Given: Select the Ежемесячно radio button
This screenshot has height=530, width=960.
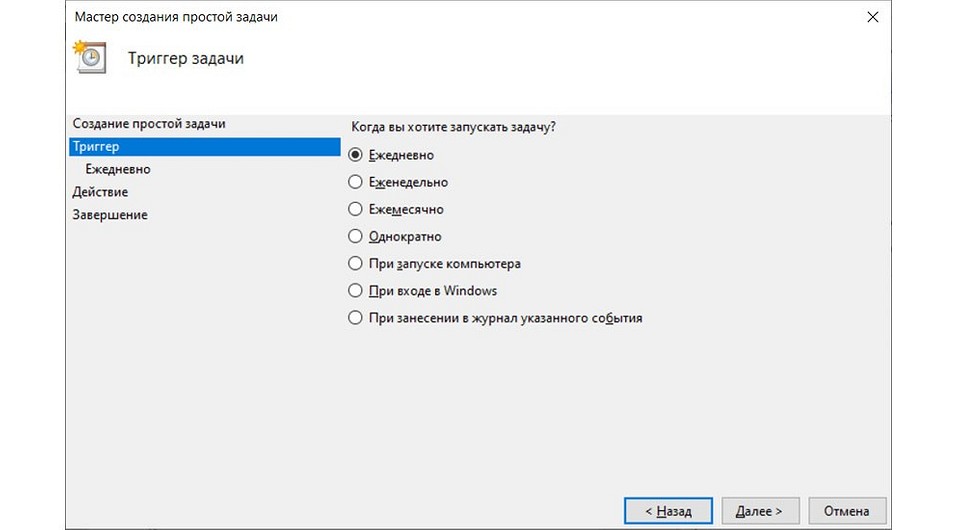Looking at the screenshot, I should [355, 209].
